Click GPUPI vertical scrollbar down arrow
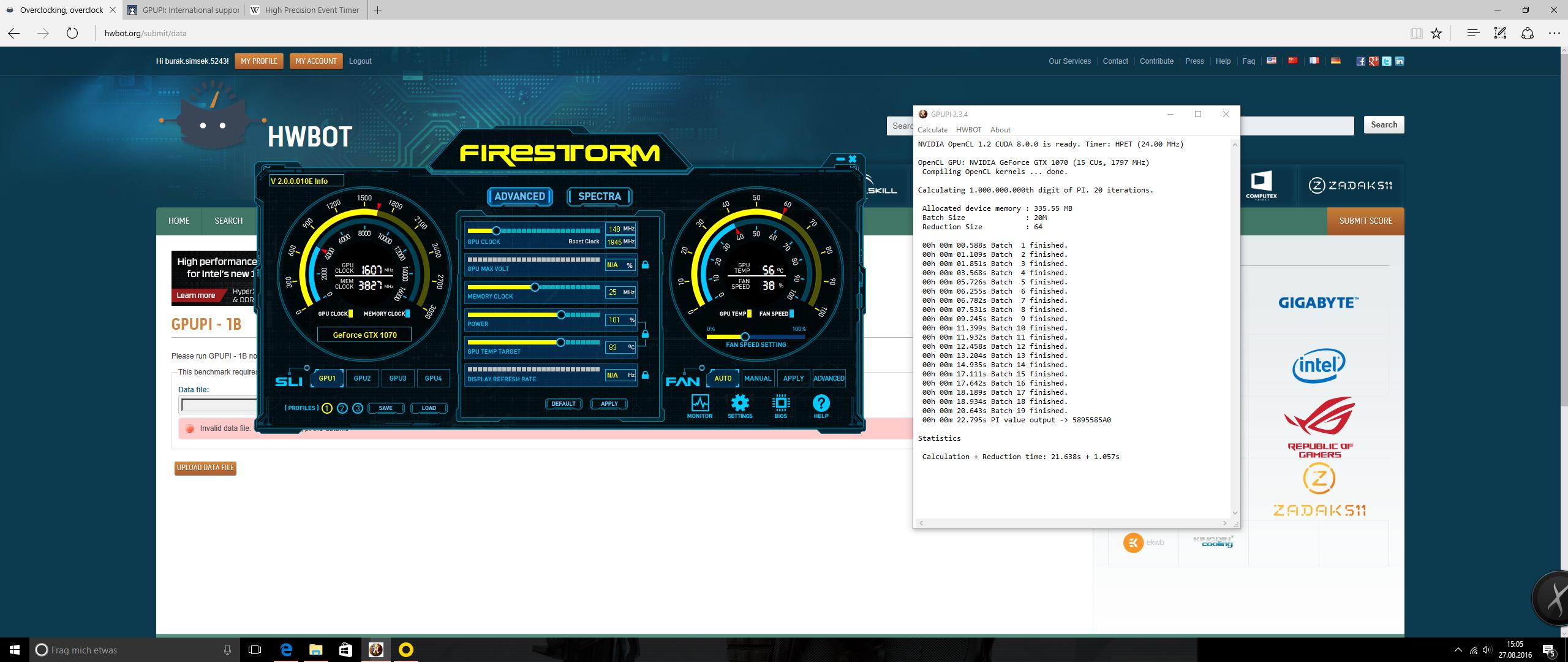Screen dimensions: 1568x662 coord(1235,513)
